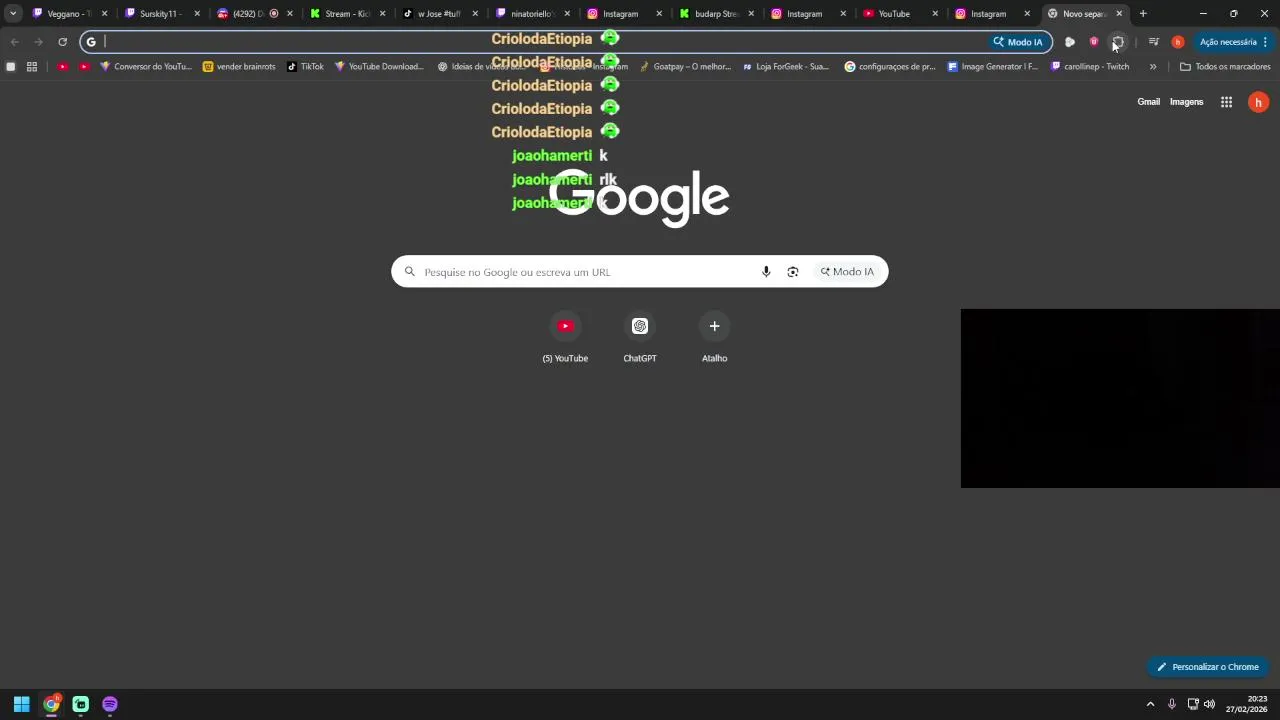Open Conversor do YouTu... bookmark

coord(146,67)
